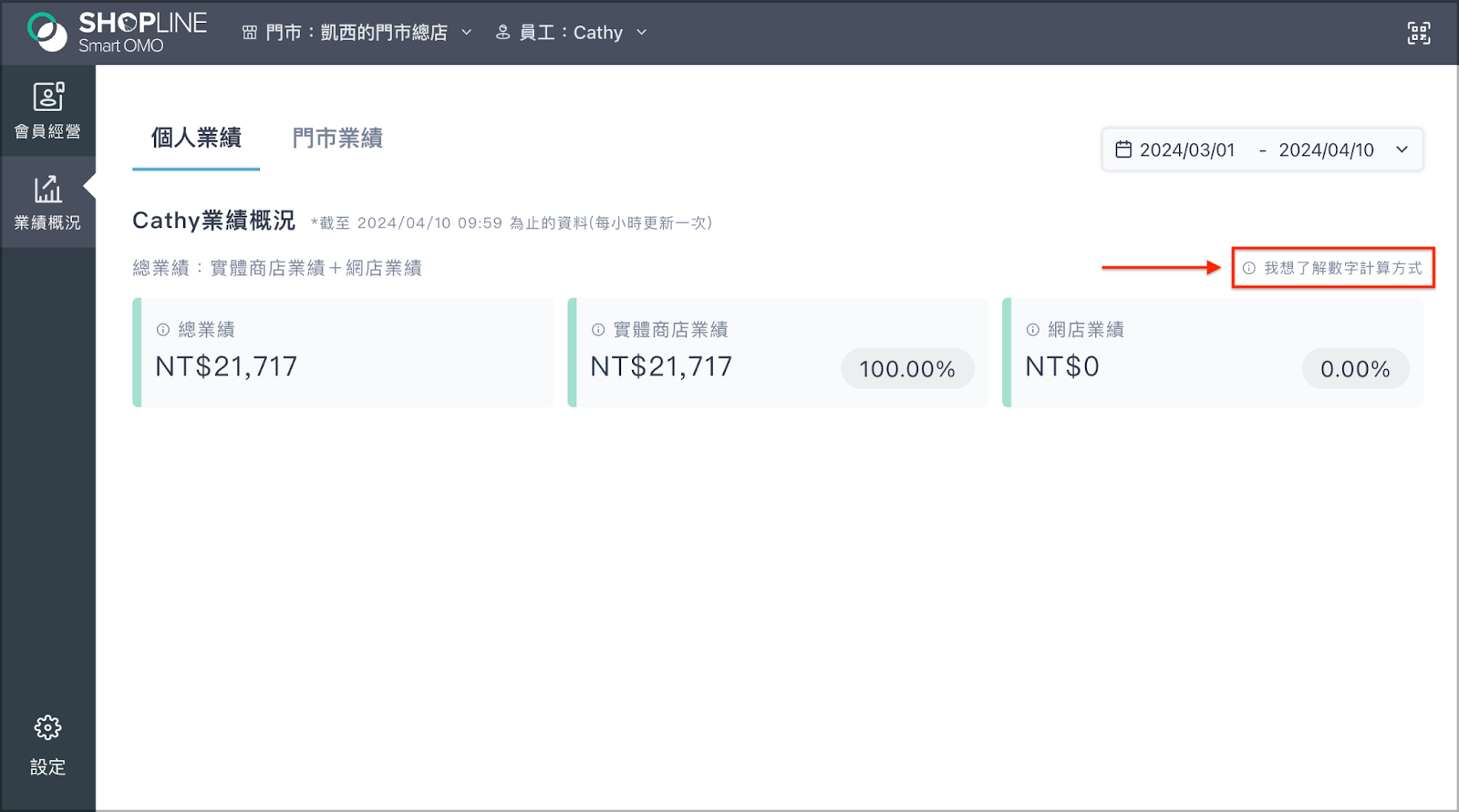Click 總業績：實體商店業績＋網店業績 formula text
Screen dimensions: 1459x812
tap(277, 268)
